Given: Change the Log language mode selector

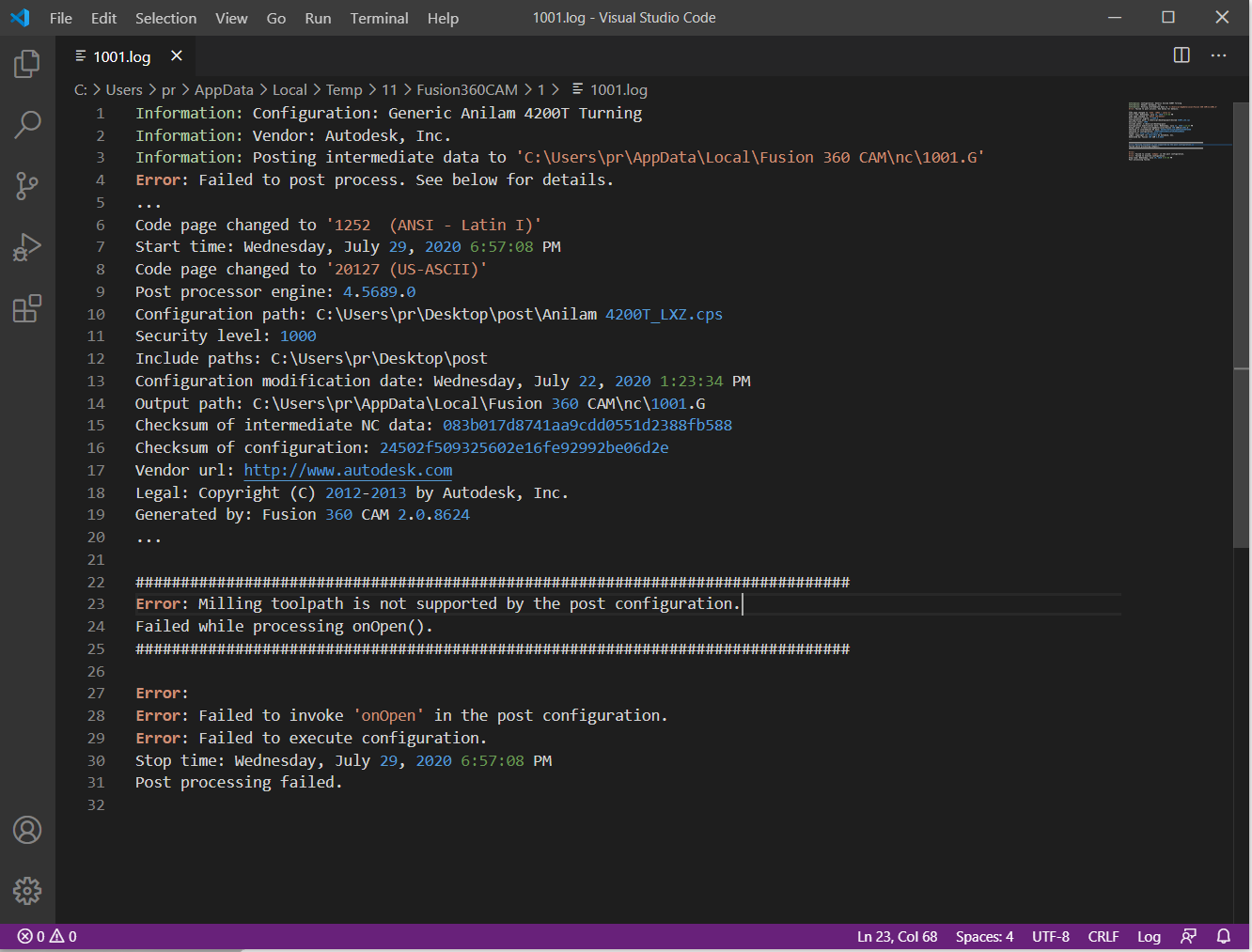Looking at the screenshot, I should click(x=1148, y=936).
